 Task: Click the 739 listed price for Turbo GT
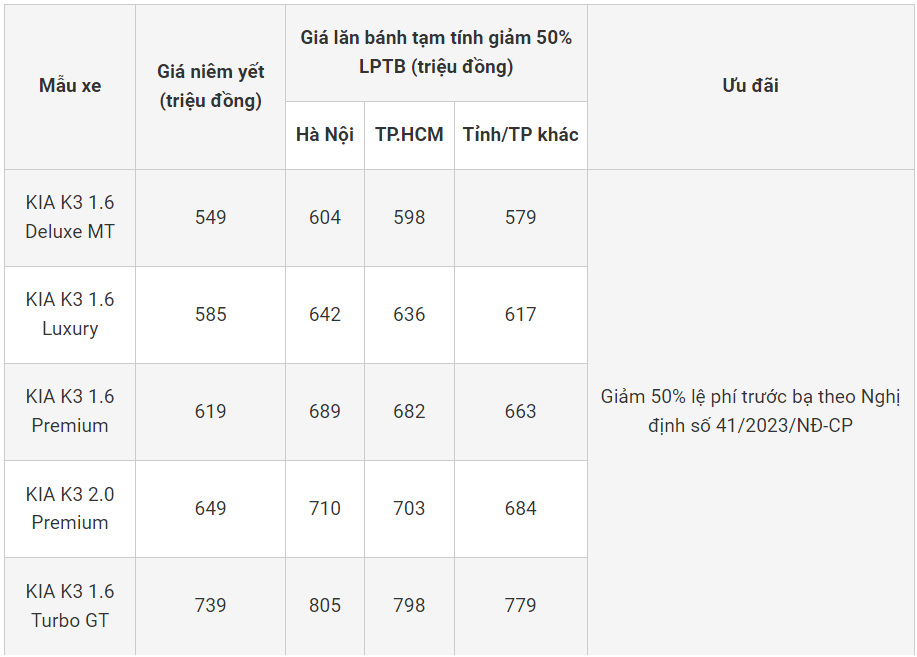tap(211, 605)
